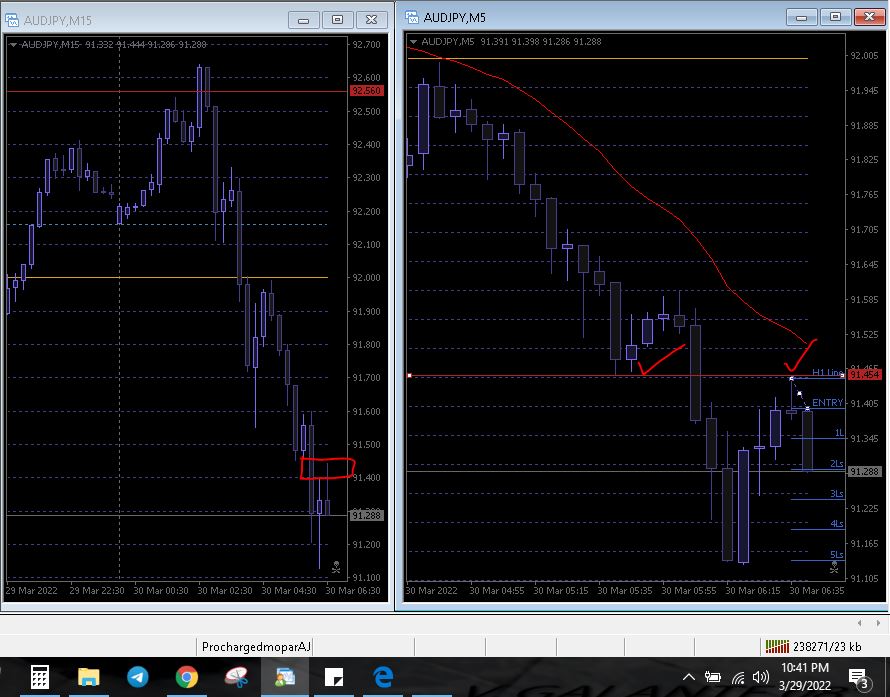Restore the AUDJPY,M5 chart window

[835, 18]
